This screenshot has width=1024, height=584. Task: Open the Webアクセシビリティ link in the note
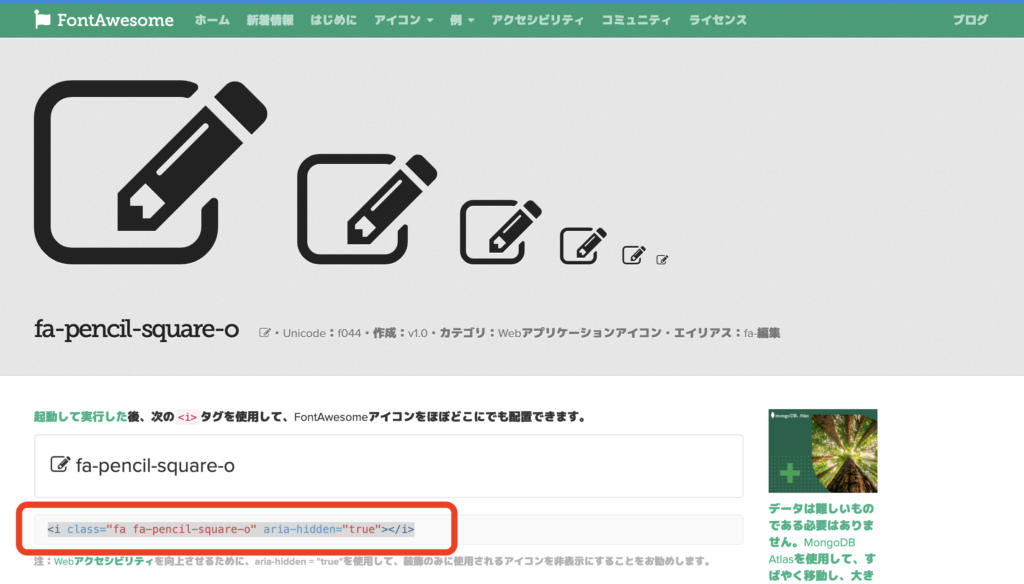[x=103, y=561]
